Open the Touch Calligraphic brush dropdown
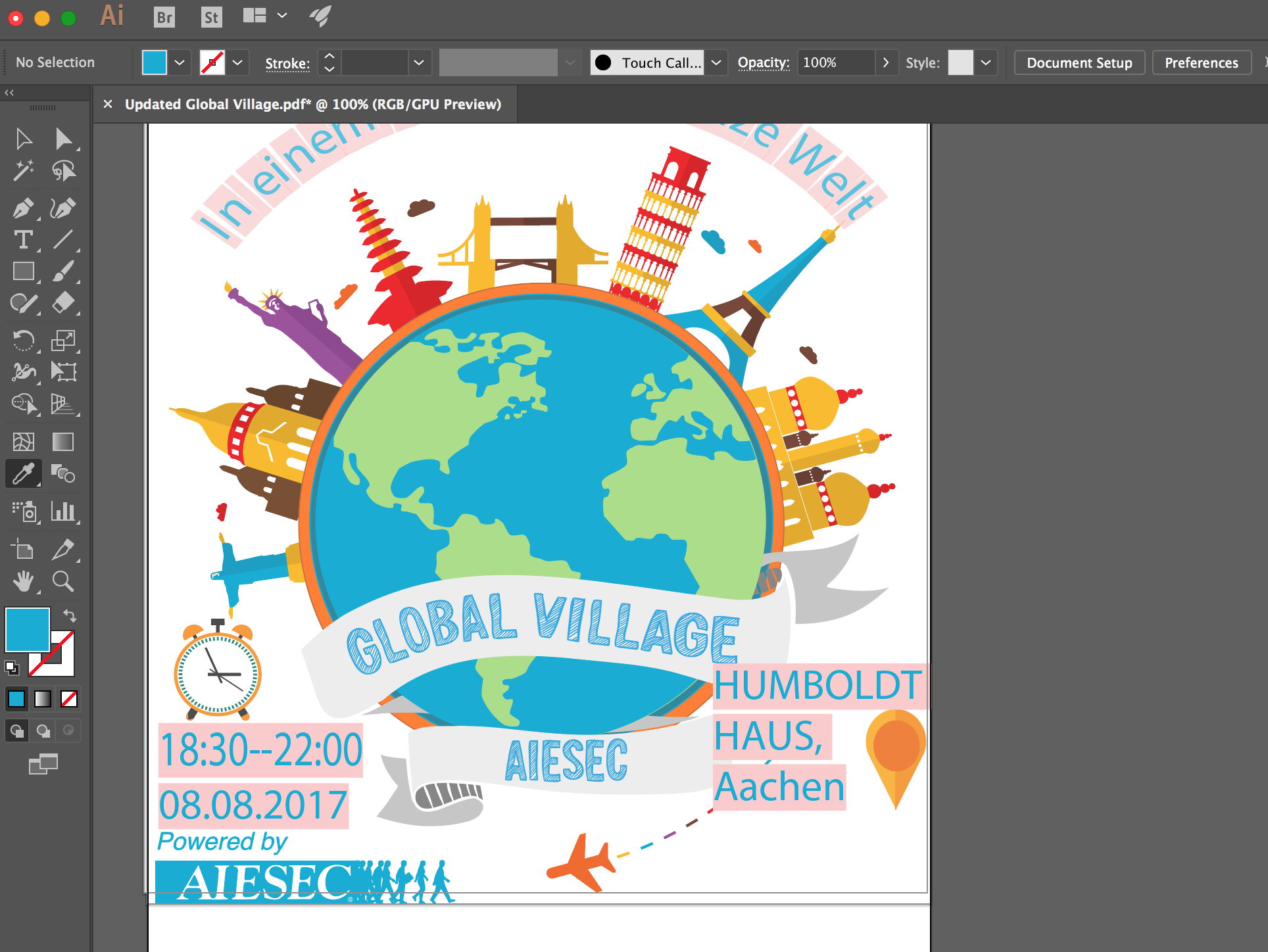 point(716,62)
